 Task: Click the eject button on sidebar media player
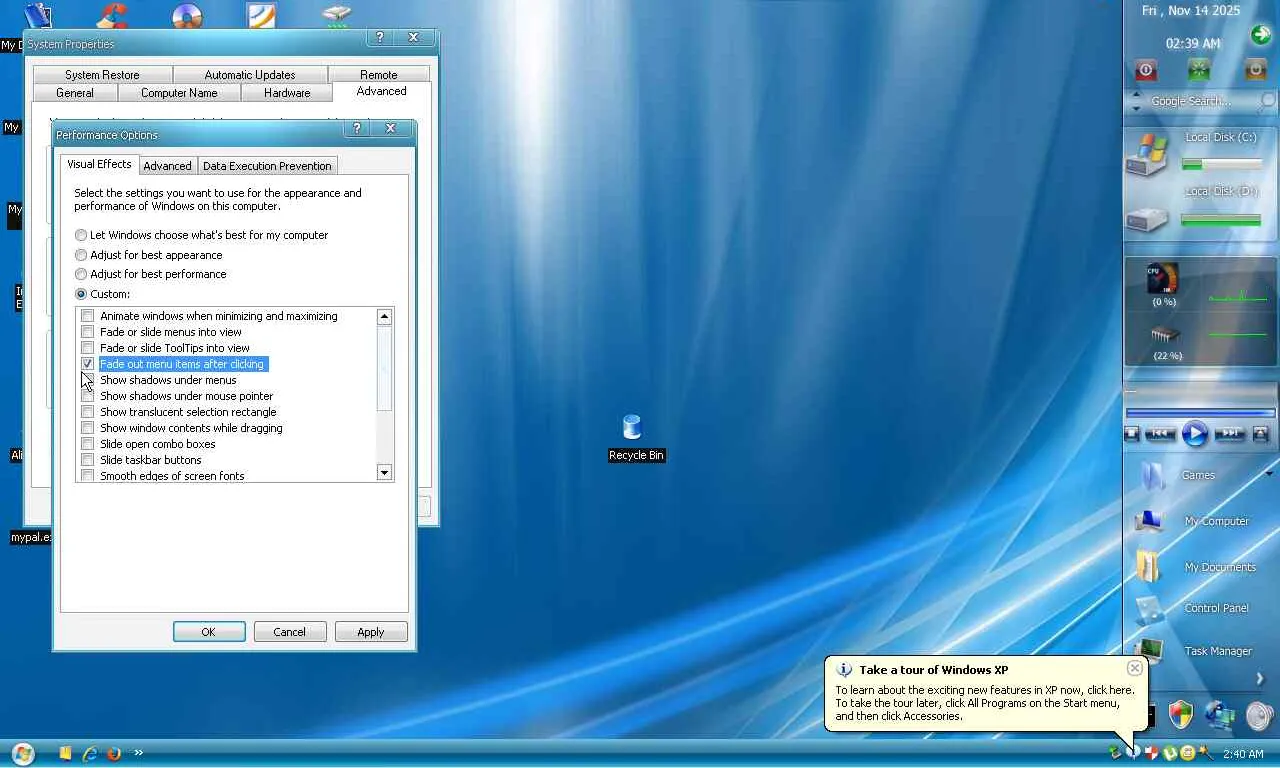pos(1261,433)
